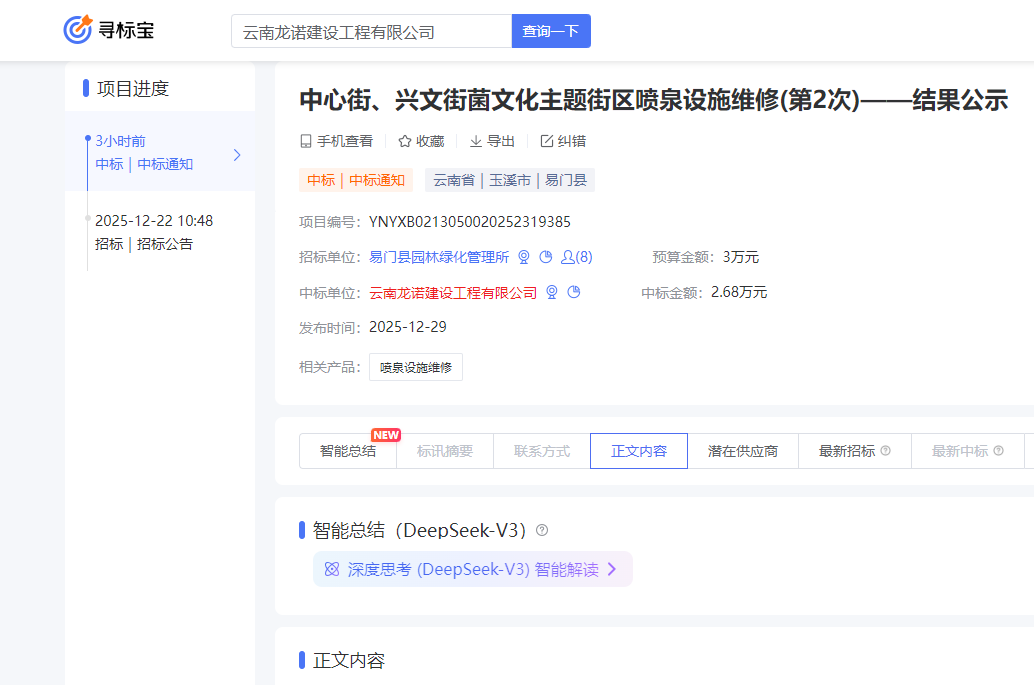Click the 喷泉设施维修 product tag
The height and width of the screenshot is (685, 1034).
(x=416, y=367)
